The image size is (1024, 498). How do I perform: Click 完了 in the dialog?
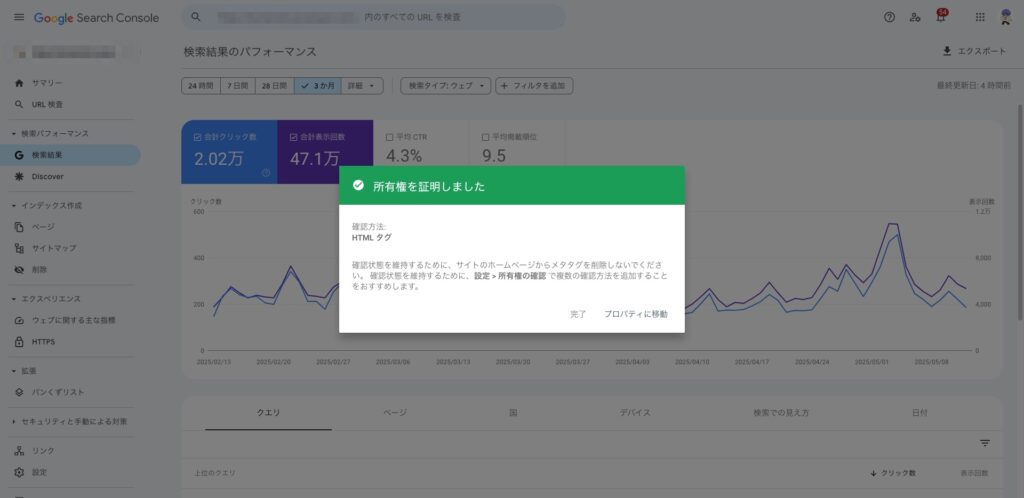578,314
